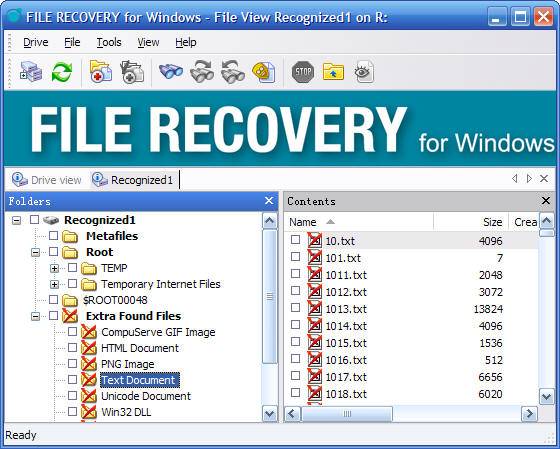This screenshot has height=449, width=560.
Task: Click the blue binoculars find icon
Action: tap(171, 71)
